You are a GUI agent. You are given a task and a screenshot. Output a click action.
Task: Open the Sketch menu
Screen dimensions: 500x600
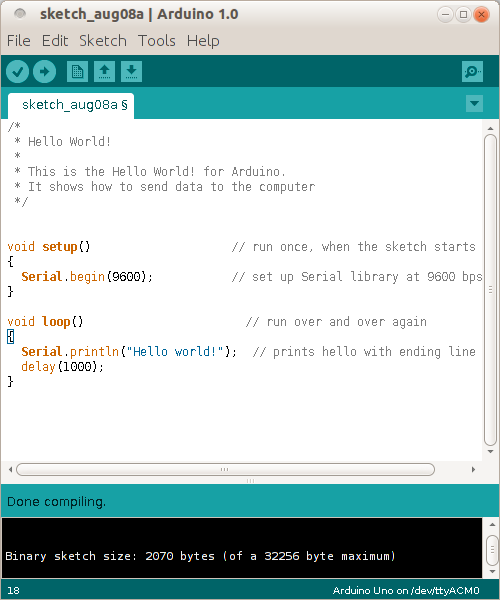coord(103,41)
